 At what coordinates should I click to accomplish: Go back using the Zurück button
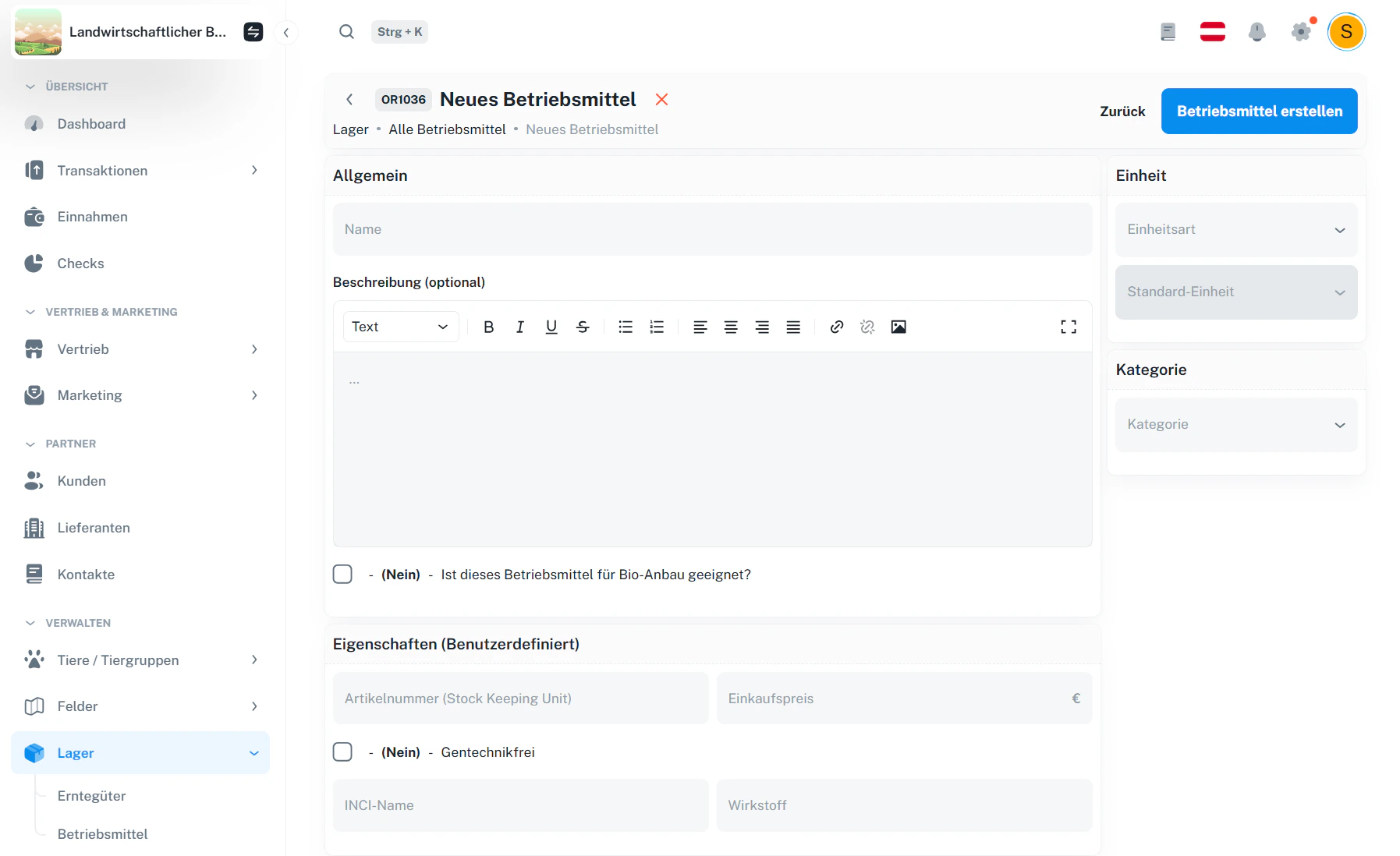point(1122,111)
